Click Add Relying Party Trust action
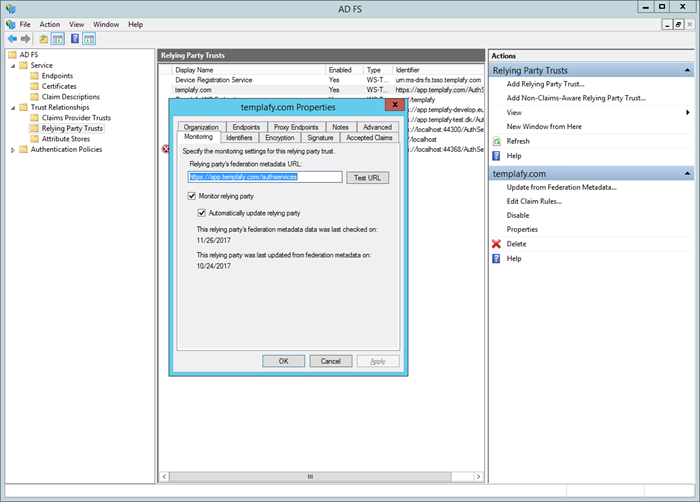The width and height of the screenshot is (700, 502). (546, 84)
